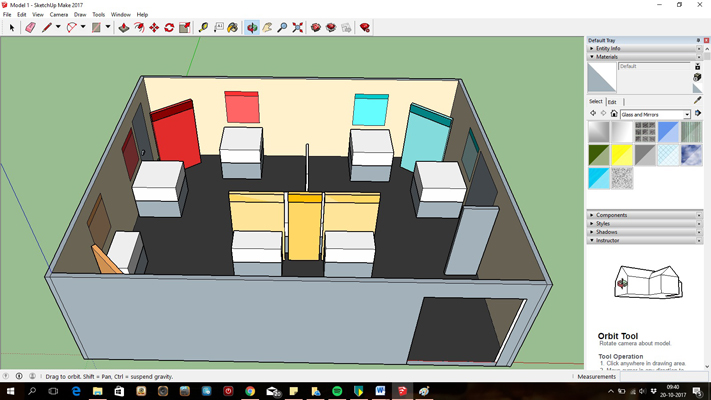The image size is (711, 400).
Task: Switch to the materials Edit tab
Action: pos(612,102)
